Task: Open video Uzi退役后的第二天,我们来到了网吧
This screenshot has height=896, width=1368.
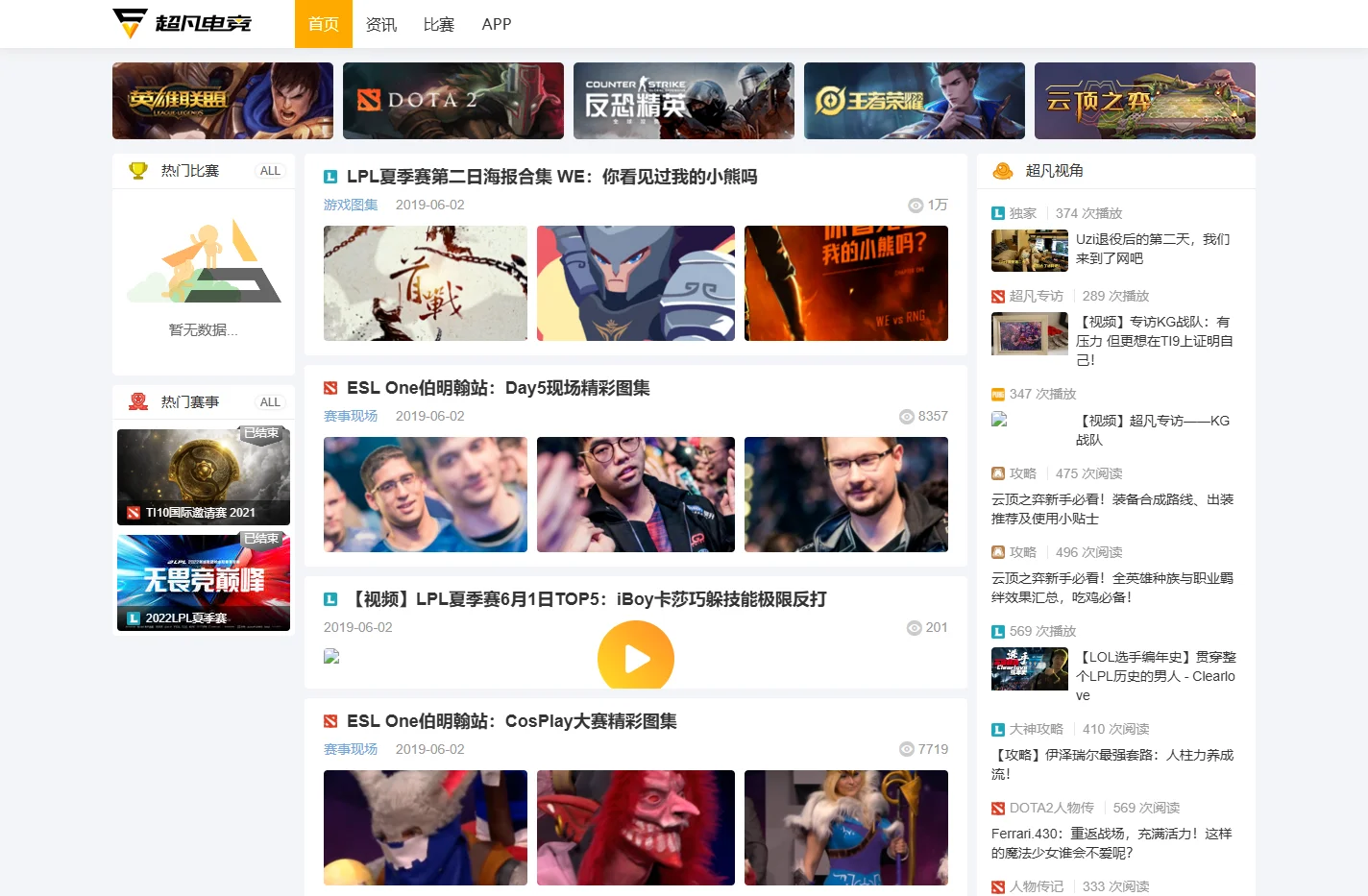Action: coord(1153,249)
